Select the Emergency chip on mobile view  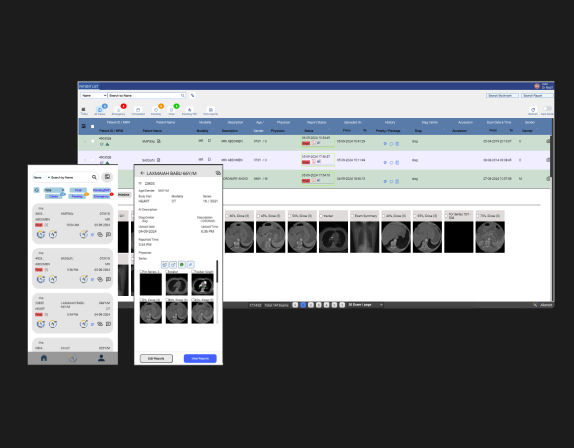tap(101, 196)
